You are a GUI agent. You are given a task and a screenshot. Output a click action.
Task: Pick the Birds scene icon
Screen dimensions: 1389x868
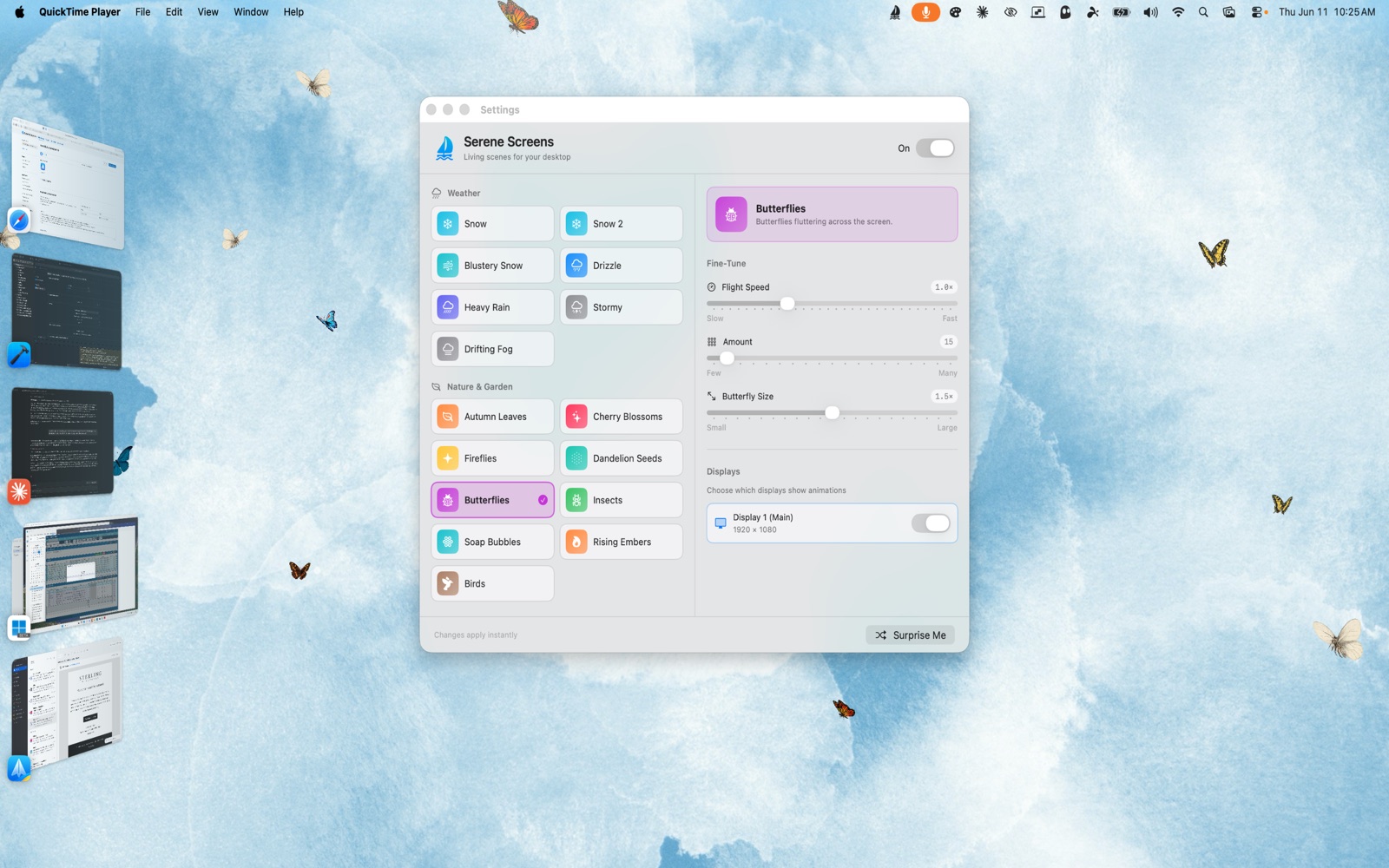[448, 583]
